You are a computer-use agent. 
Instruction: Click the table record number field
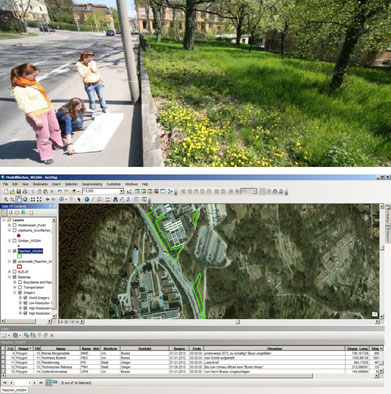23,383
